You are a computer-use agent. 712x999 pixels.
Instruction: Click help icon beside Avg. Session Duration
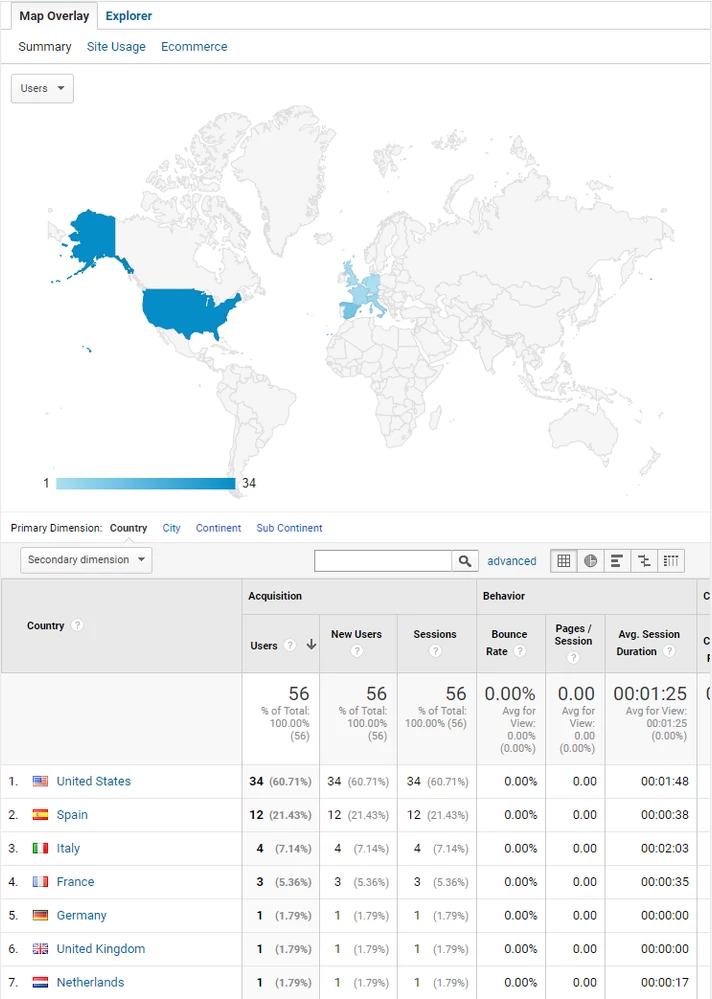click(669, 650)
